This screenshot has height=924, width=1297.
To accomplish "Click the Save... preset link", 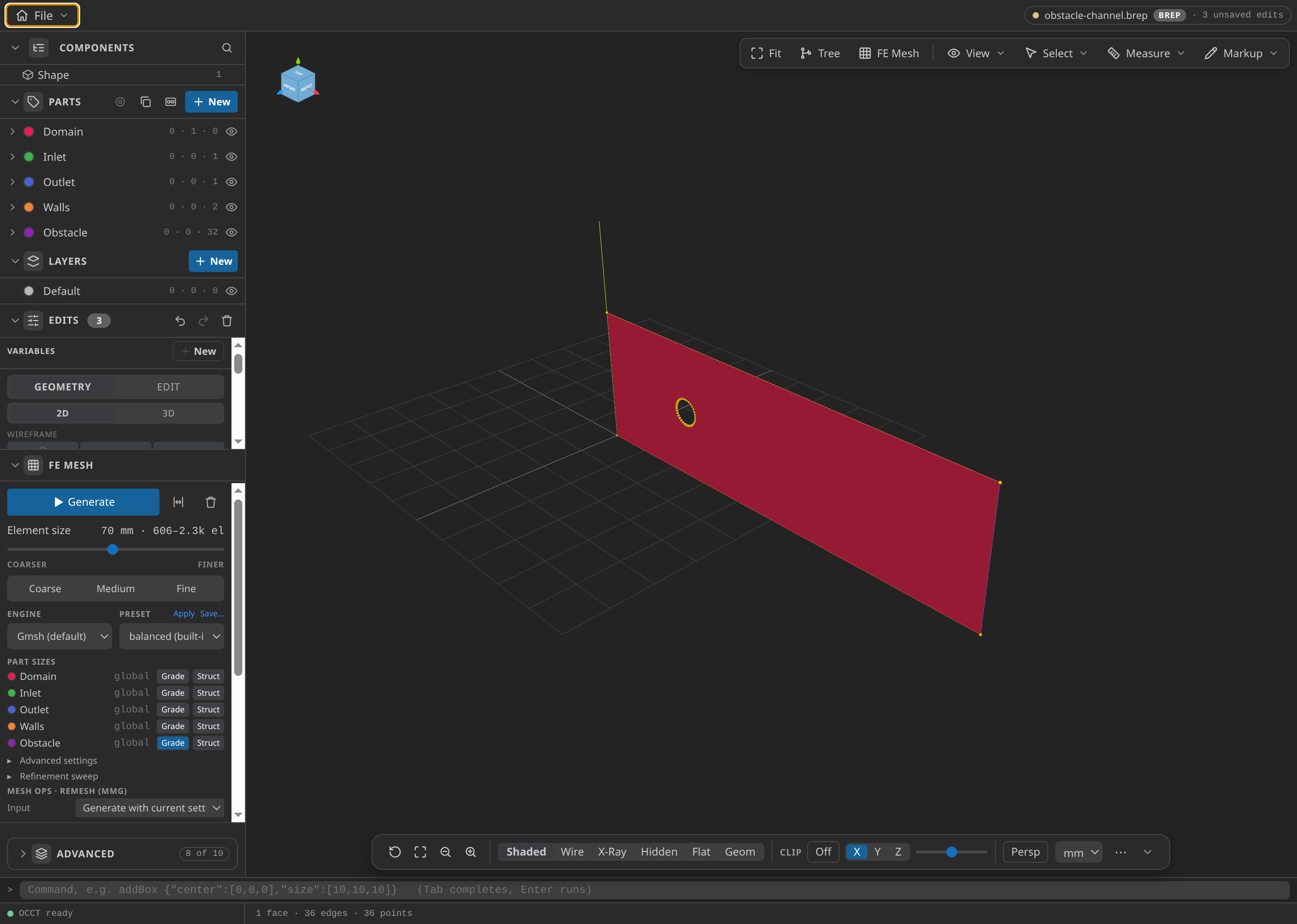I will (x=212, y=614).
